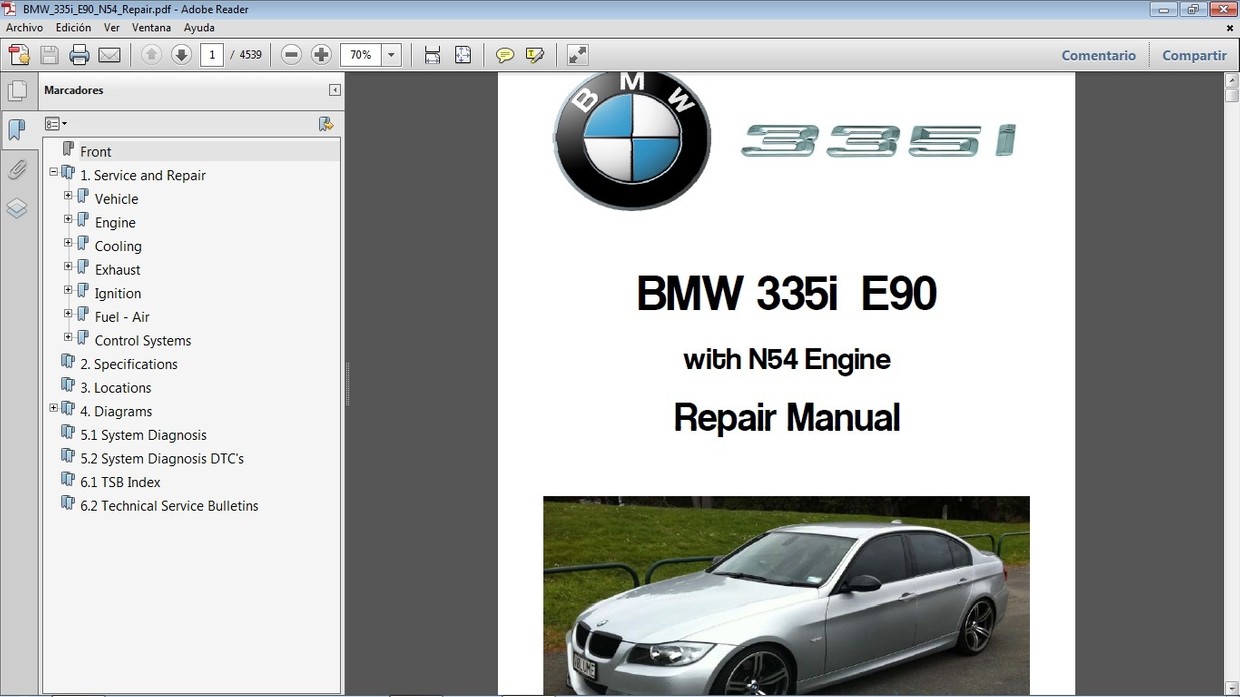Screen dimensions: 1240x697
Task: Click the Save file icon
Action: click(49, 55)
